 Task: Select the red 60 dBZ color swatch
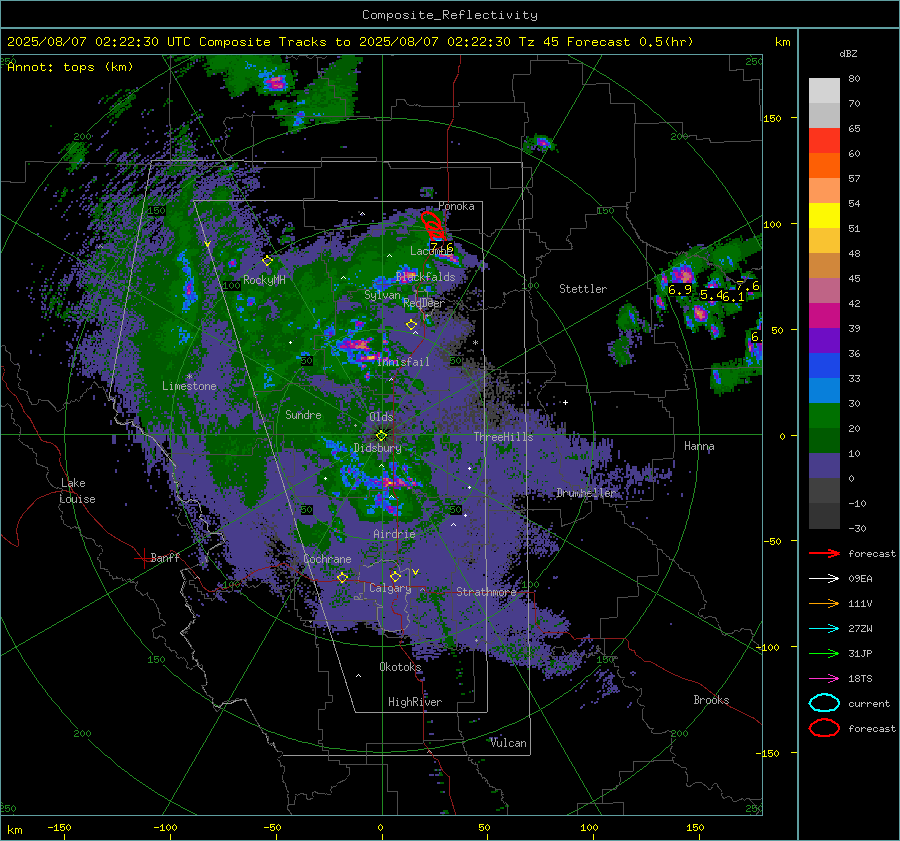click(824, 141)
